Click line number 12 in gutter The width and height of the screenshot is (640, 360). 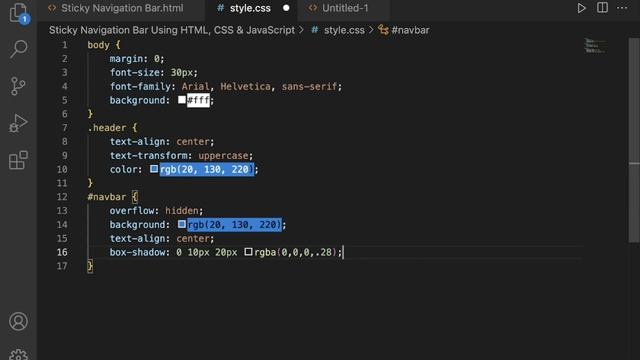pos(62,197)
